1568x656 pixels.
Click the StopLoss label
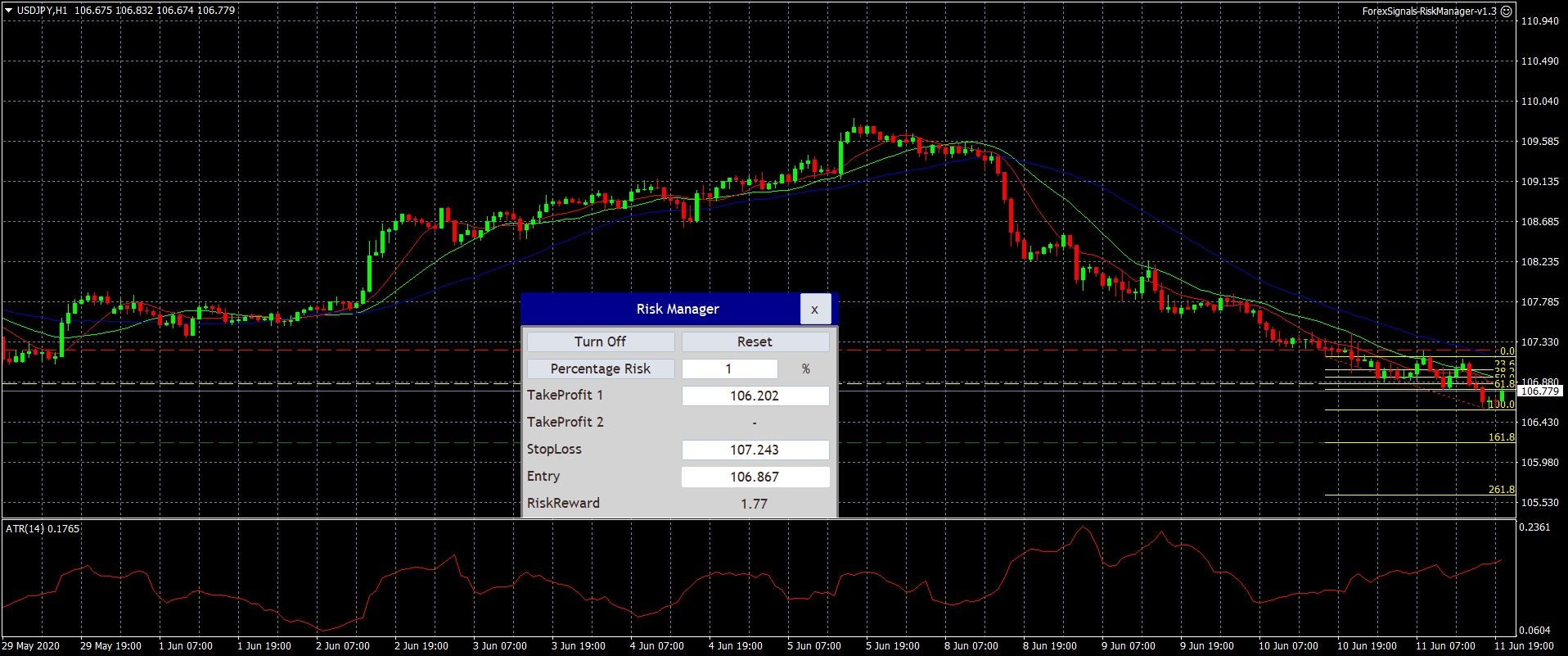click(554, 449)
